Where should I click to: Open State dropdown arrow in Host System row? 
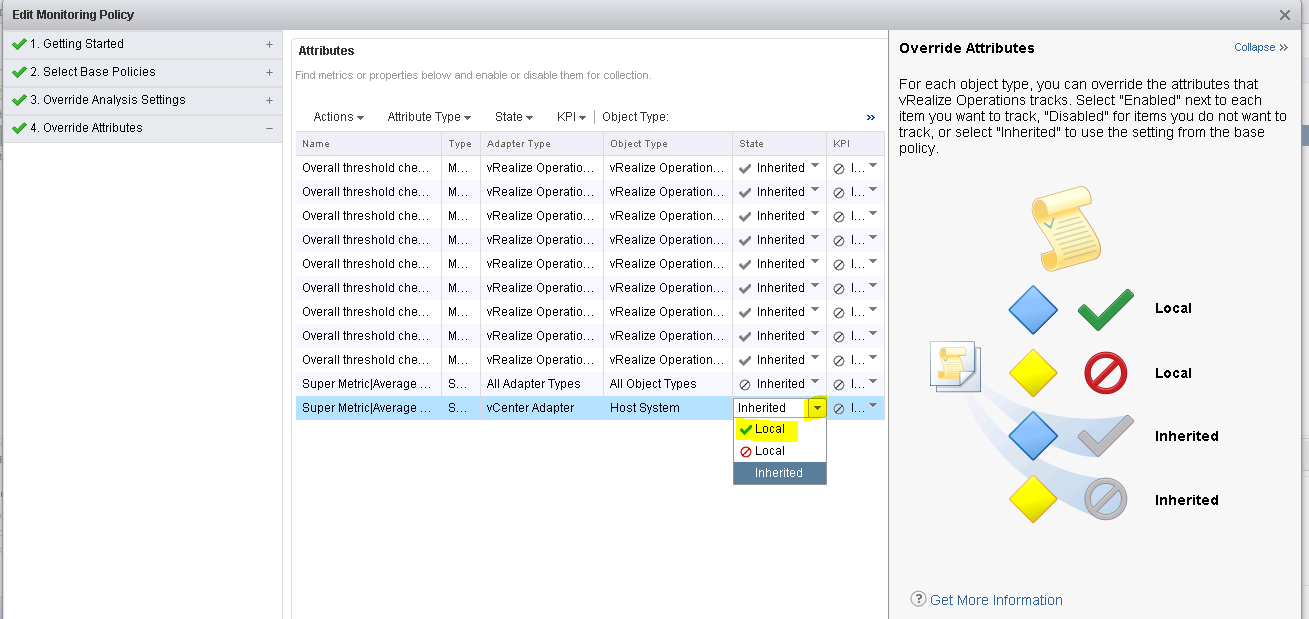click(818, 408)
